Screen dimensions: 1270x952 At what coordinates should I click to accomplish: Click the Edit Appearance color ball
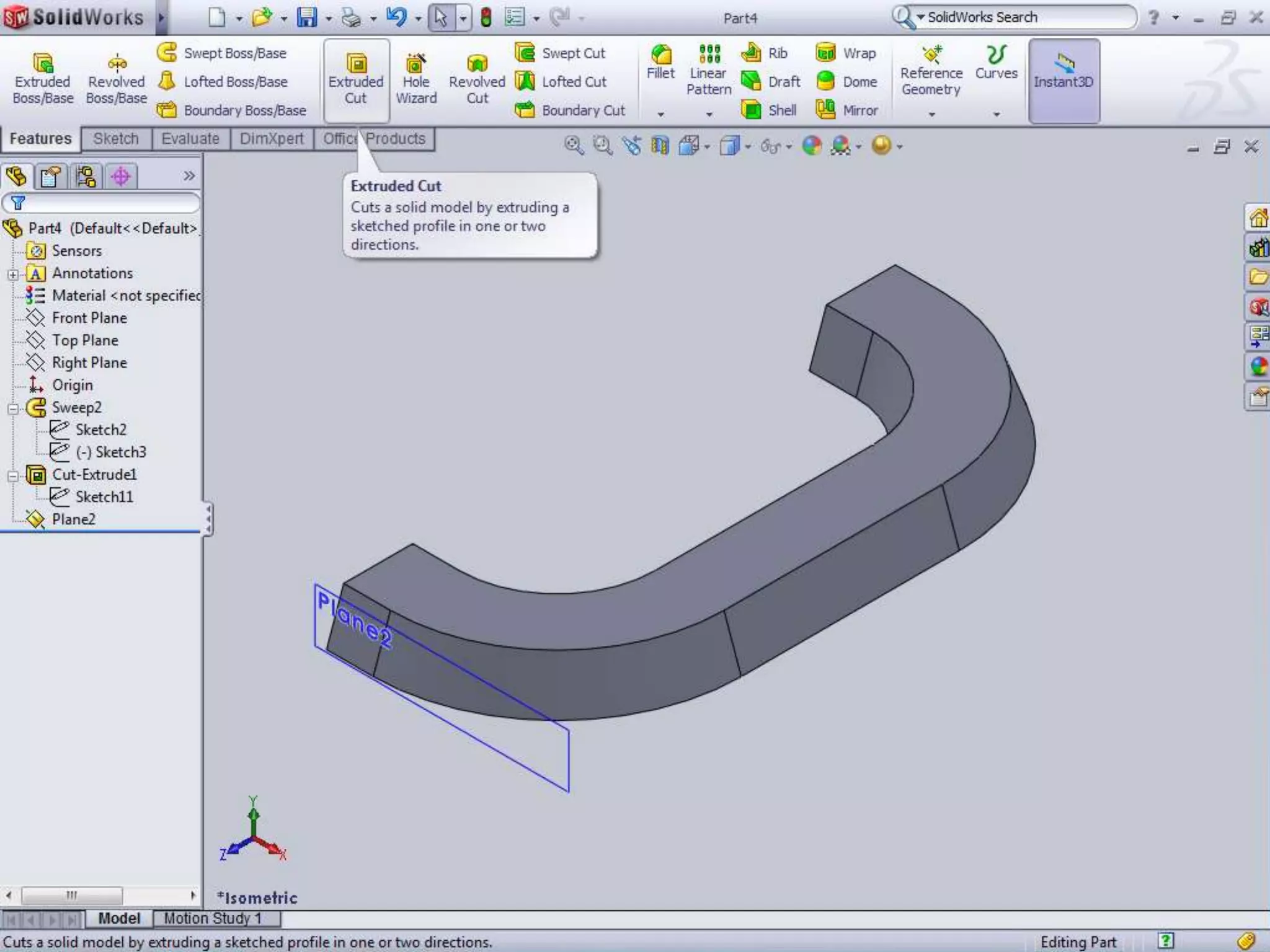812,146
